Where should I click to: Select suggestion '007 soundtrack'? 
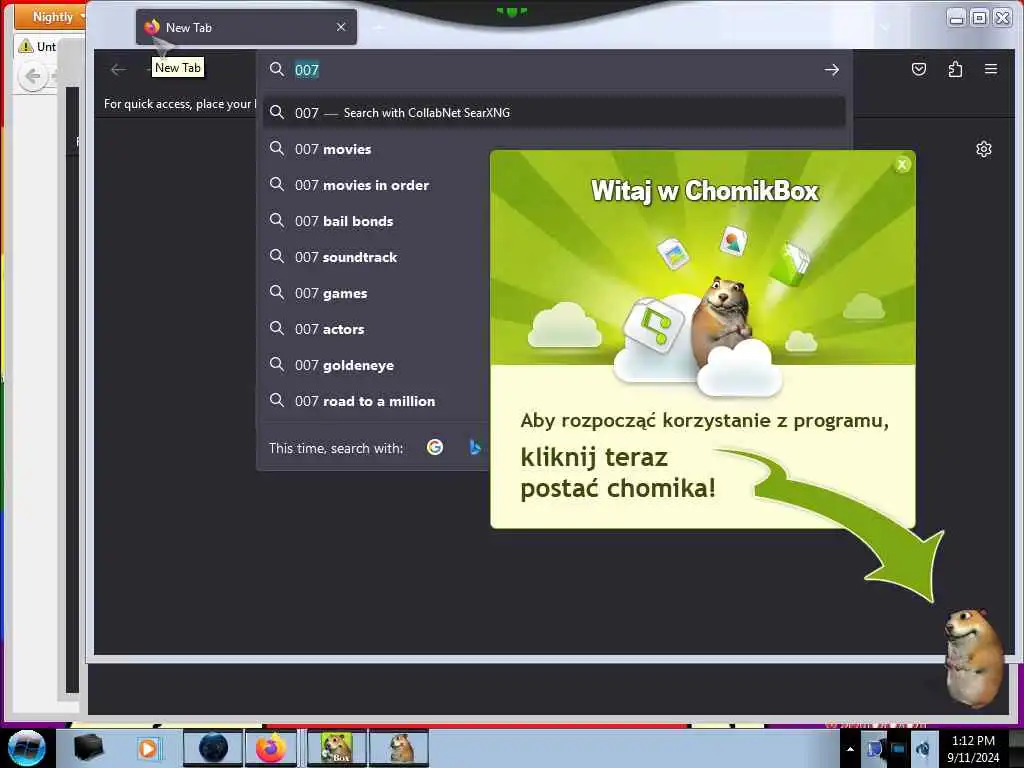[x=376, y=257]
